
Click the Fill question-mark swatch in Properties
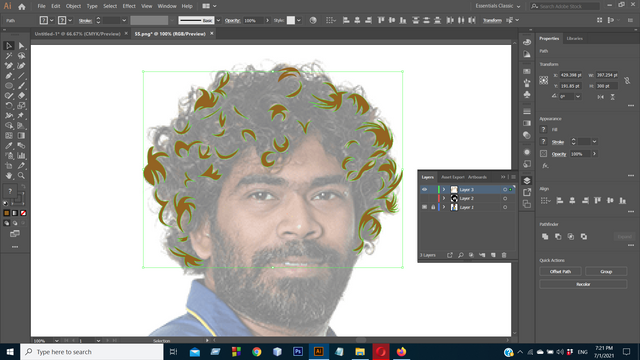pyautogui.click(x=543, y=129)
